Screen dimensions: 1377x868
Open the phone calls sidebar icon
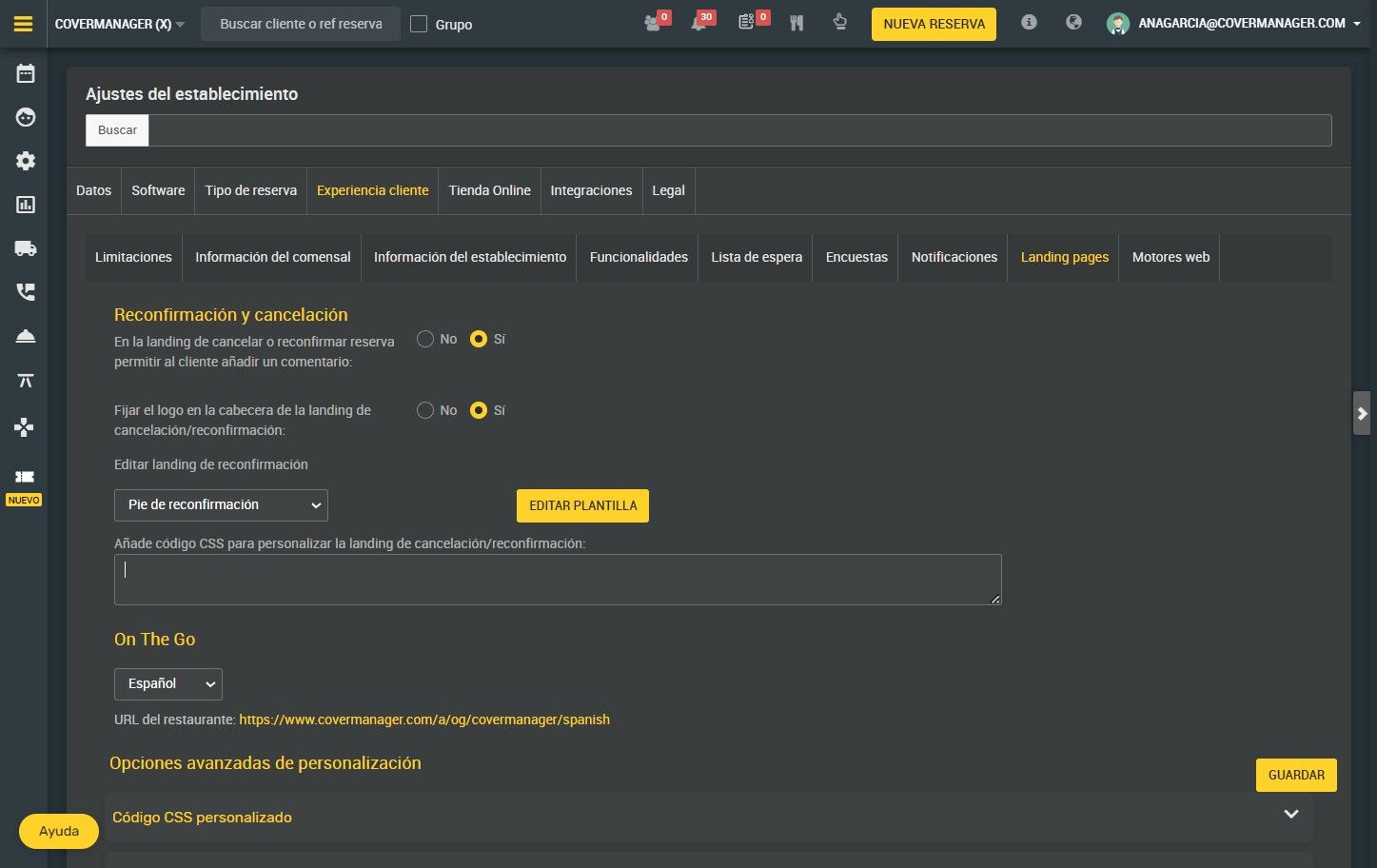[26, 292]
